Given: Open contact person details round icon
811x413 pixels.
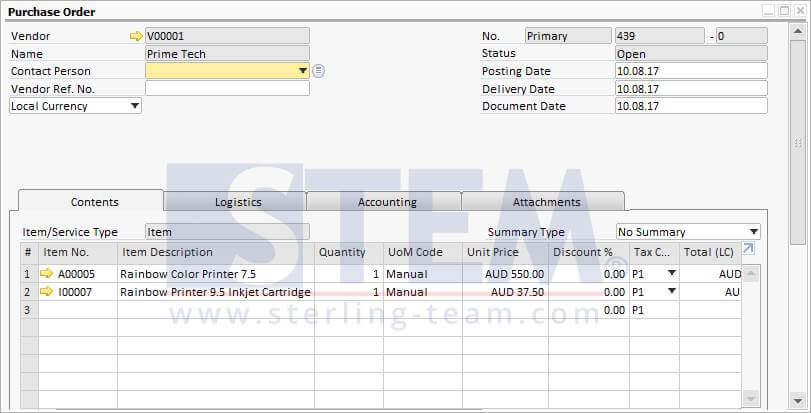Looking at the screenshot, I should point(318,71).
